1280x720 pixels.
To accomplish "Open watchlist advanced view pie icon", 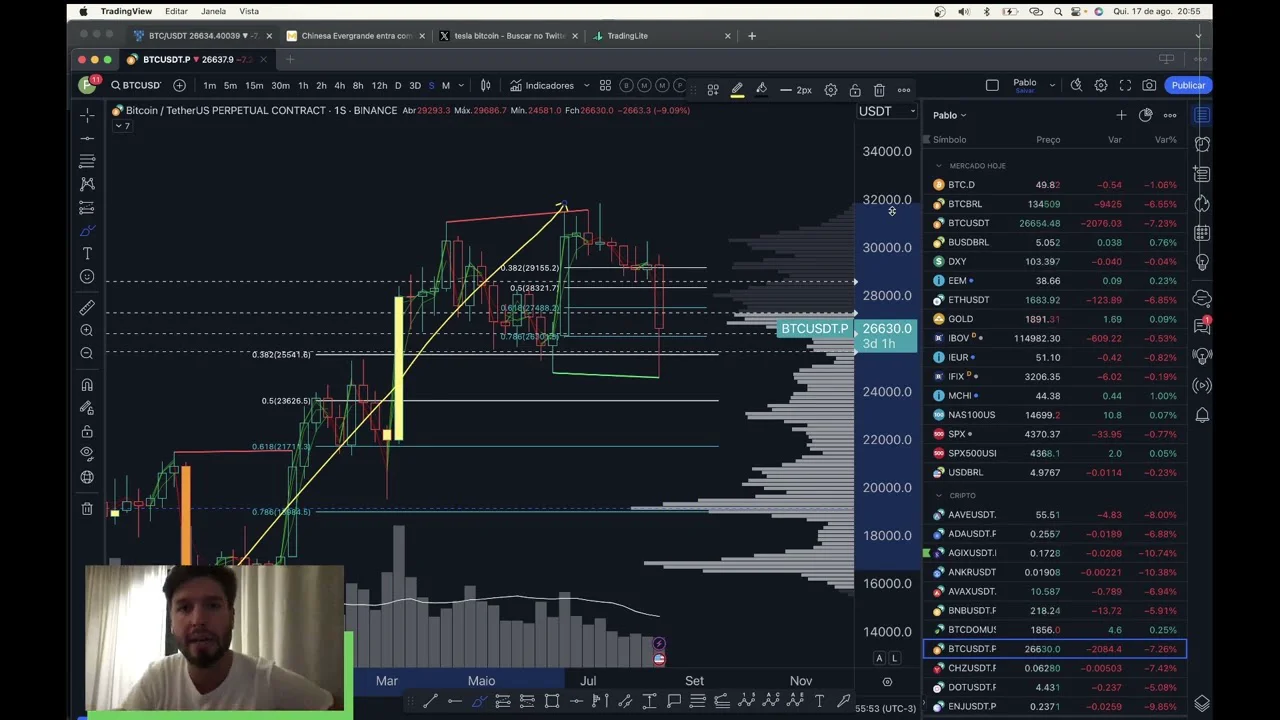I will pos(1146,116).
